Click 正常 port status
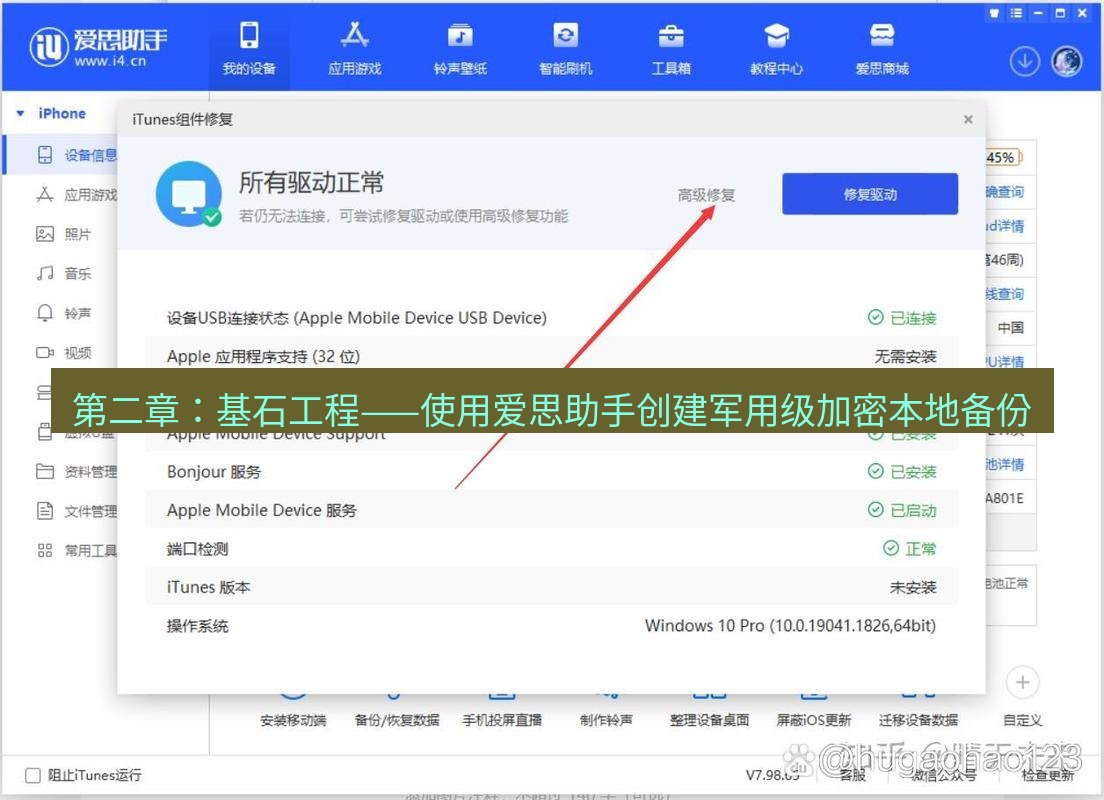 [x=910, y=549]
